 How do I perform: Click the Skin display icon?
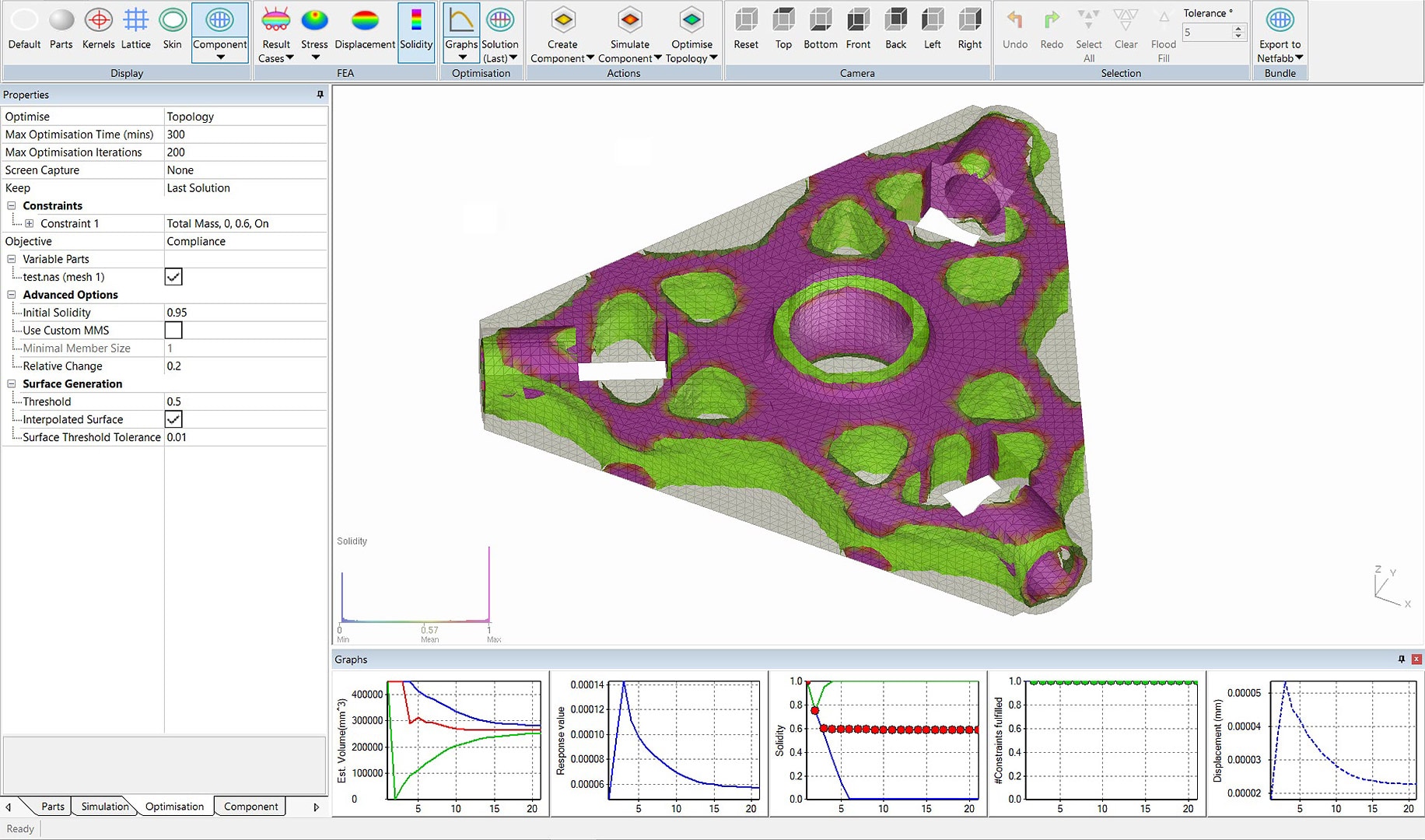click(x=172, y=21)
